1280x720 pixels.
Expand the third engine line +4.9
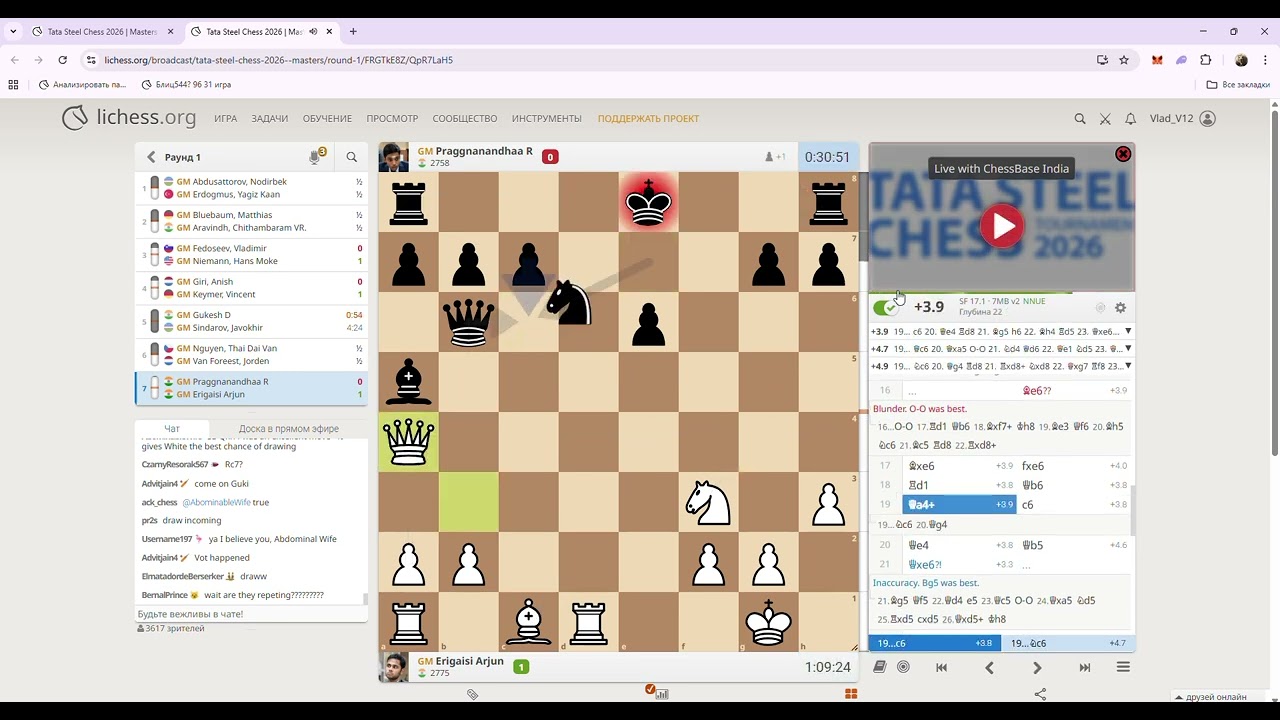click(1128, 366)
